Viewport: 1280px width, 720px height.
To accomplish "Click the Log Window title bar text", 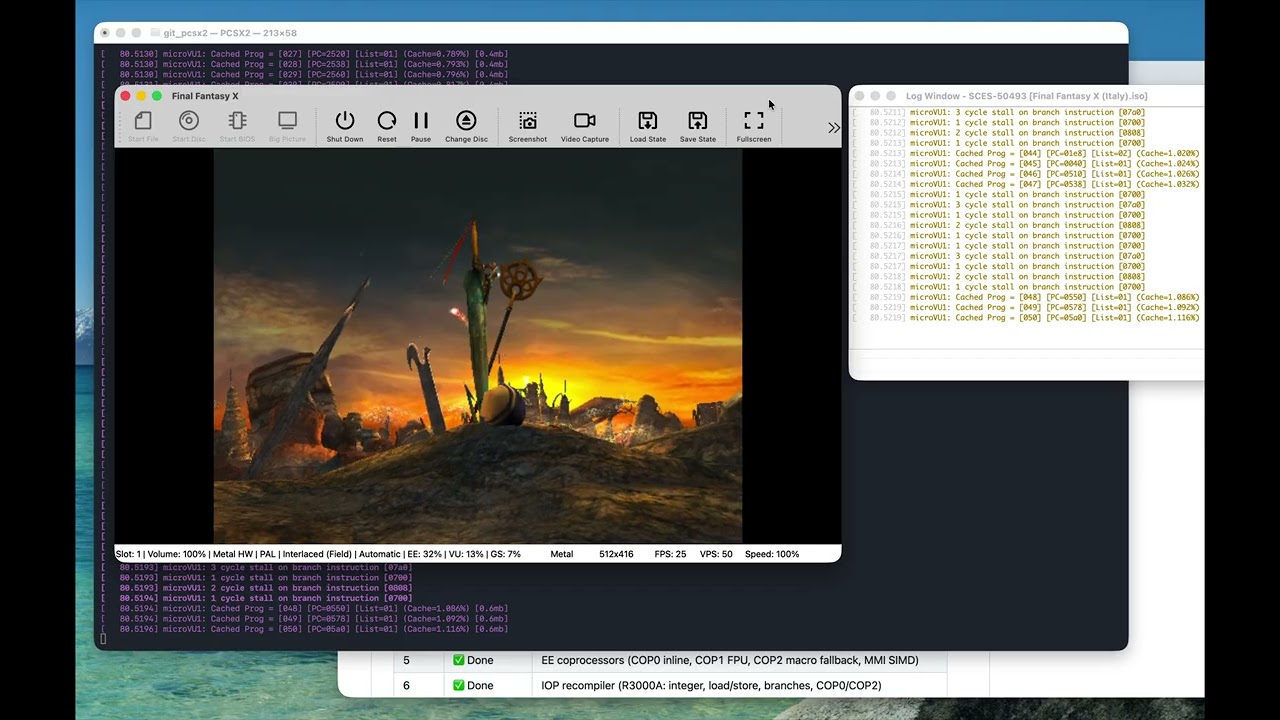I will 1026,96.
